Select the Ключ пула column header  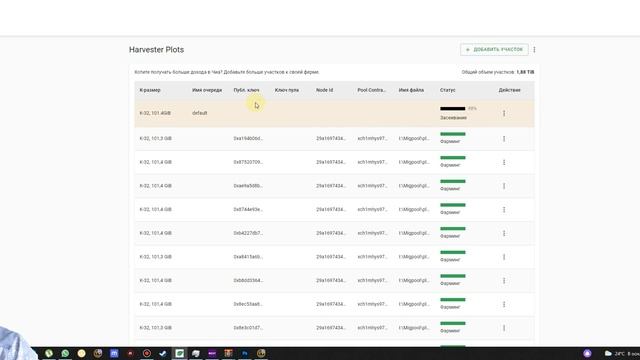(x=287, y=90)
